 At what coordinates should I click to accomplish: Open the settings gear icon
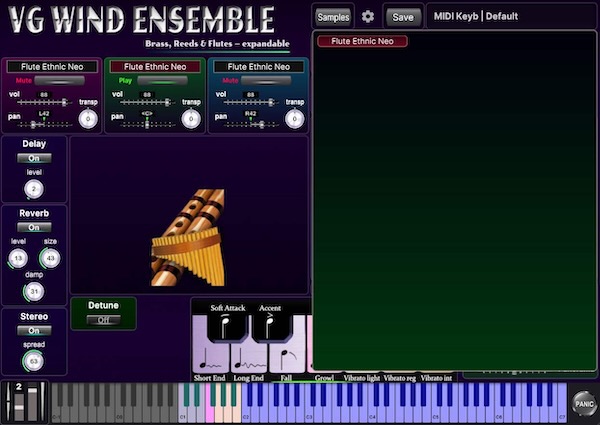coord(368,16)
